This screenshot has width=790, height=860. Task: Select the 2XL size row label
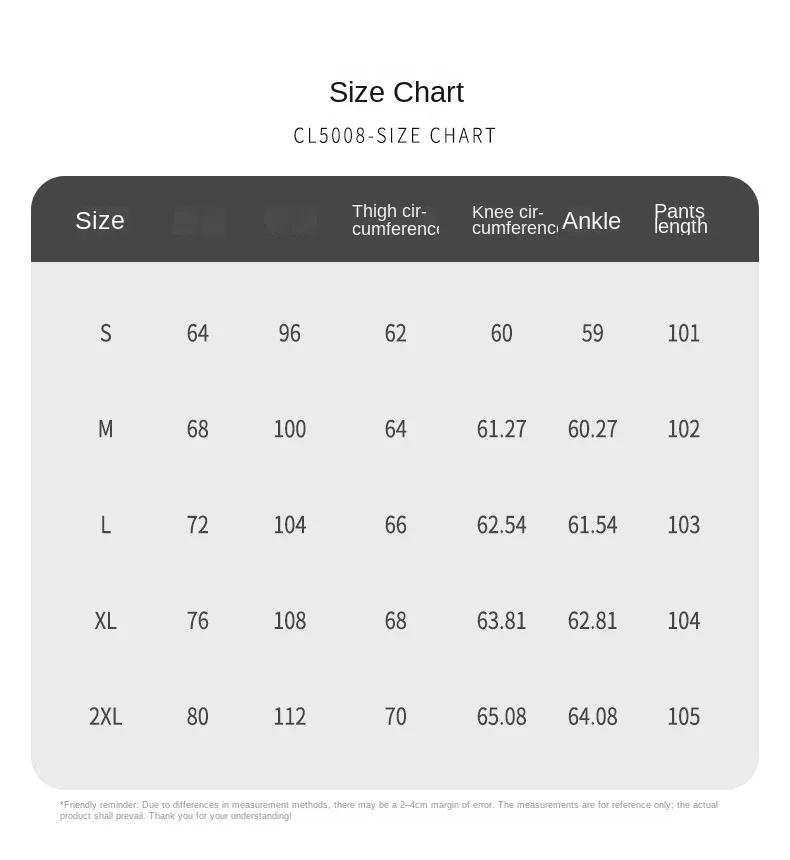pos(105,716)
